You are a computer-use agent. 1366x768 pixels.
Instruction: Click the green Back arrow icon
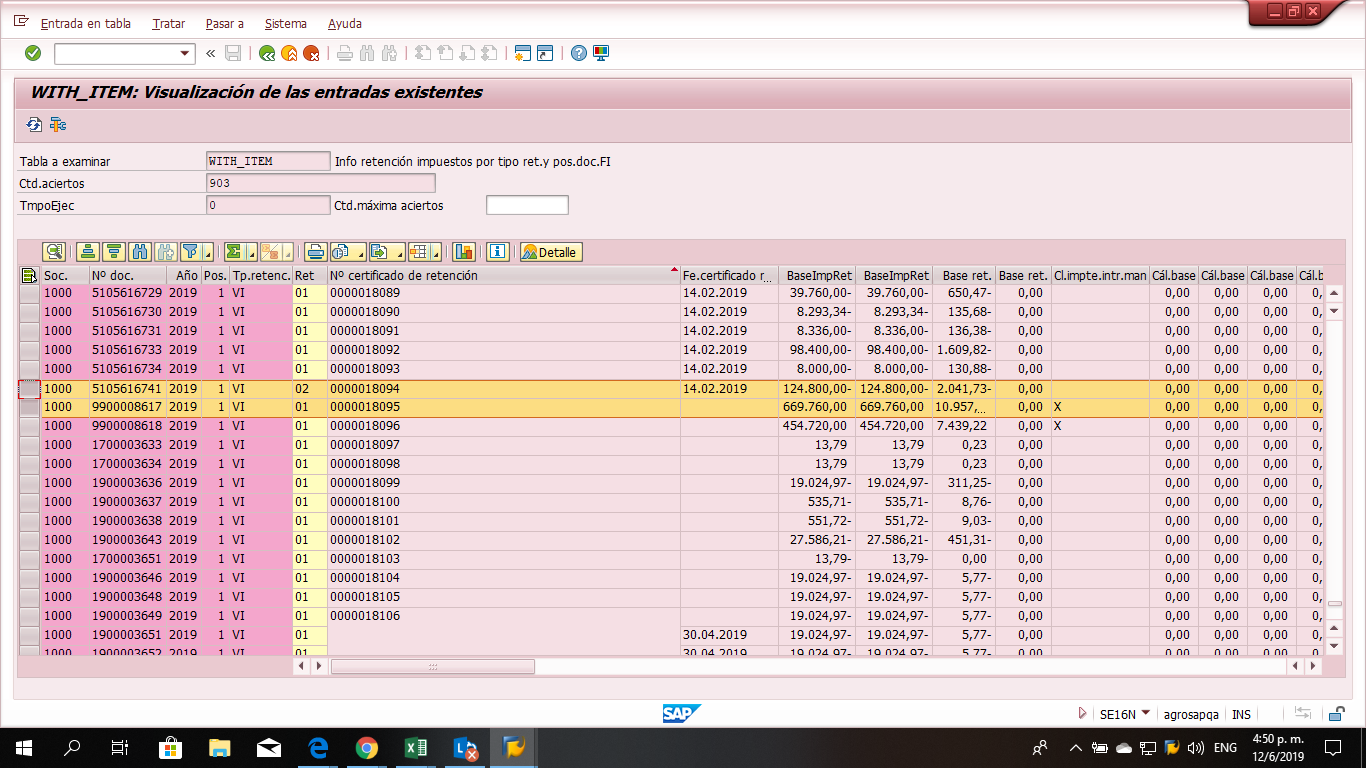pos(267,53)
